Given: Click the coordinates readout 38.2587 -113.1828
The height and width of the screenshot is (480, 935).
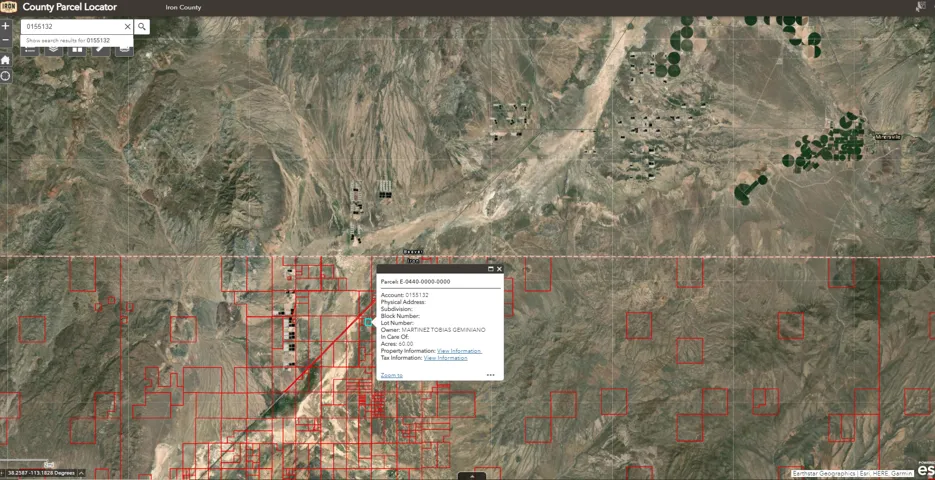Looking at the screenshot, I should (x=41, y=473).
